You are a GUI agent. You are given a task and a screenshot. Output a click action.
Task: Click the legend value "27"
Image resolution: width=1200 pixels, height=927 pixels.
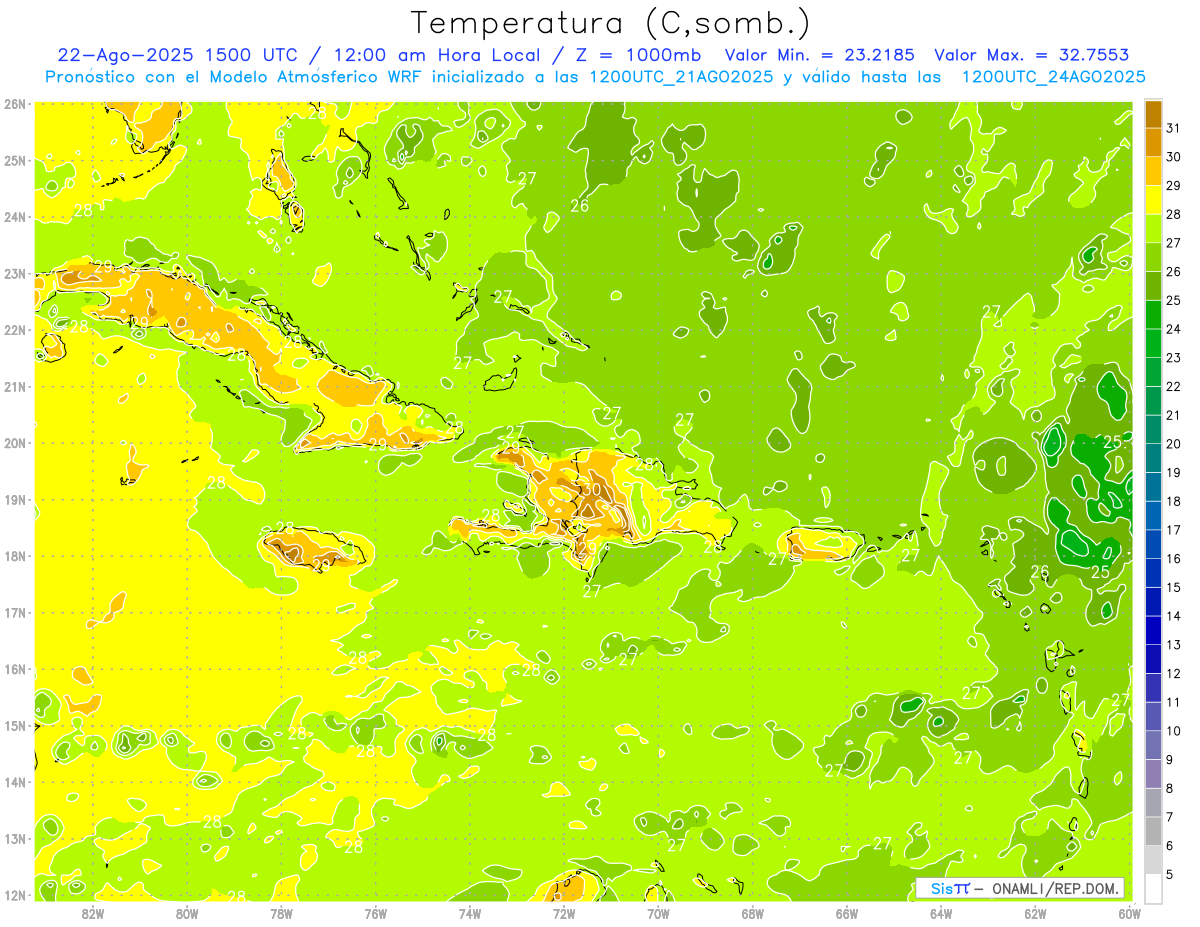(x=1173, y=242)
